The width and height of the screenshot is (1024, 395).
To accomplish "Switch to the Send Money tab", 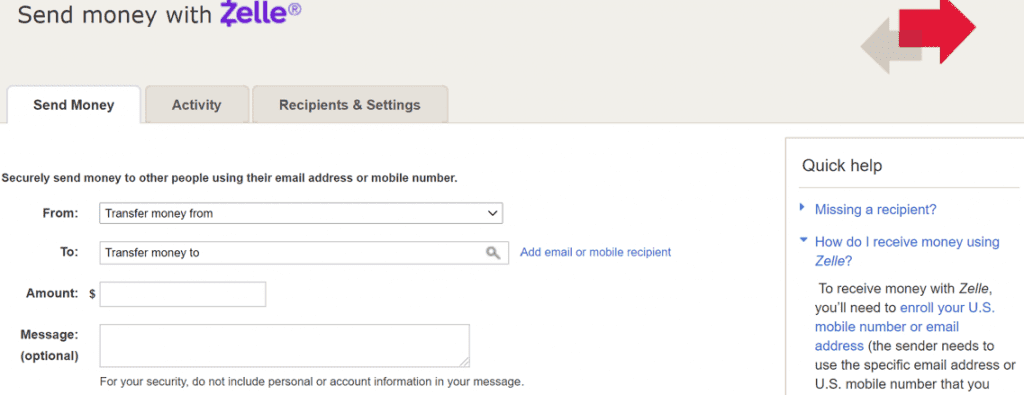I will click(74, 104).
